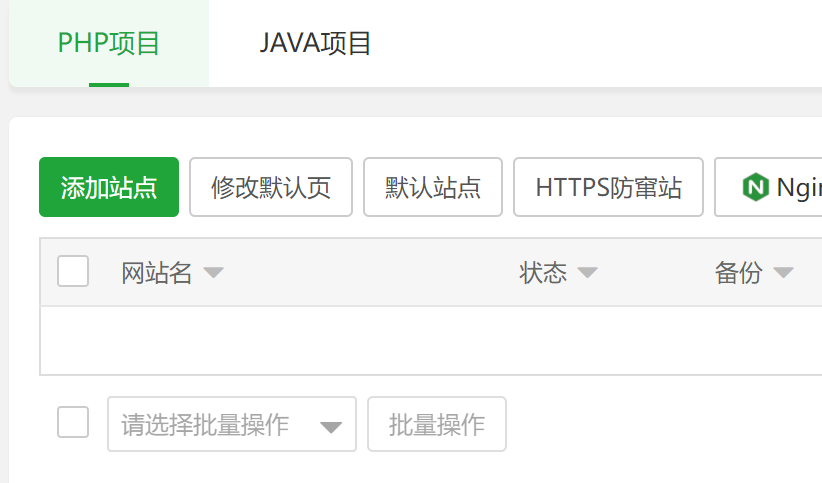Switch to the PHP项目 tab
The width and height of the screenshot is (822, 483).
pyautogui.click(x=109, y=43)
